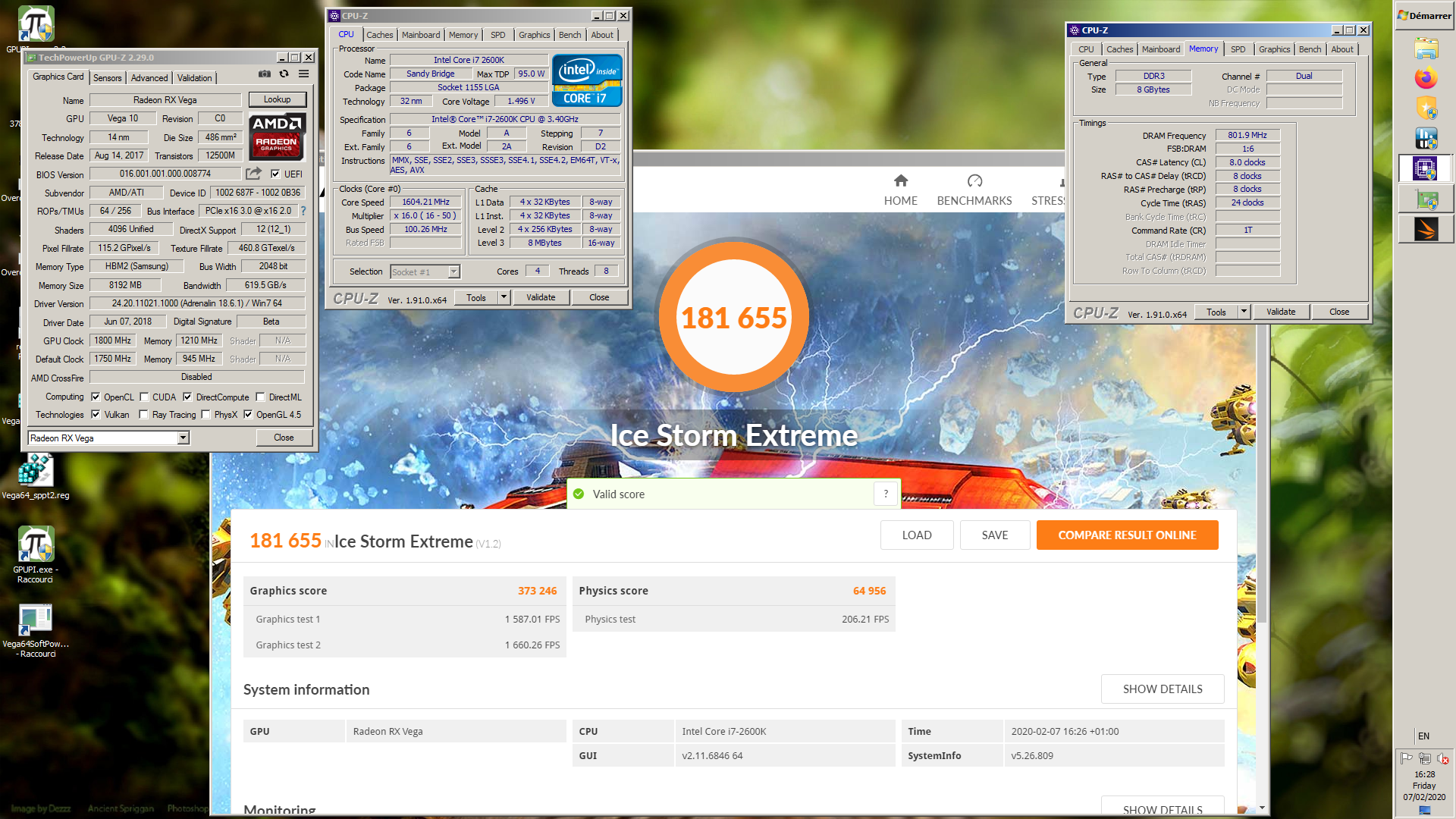The width and height of the screenshot is (1456, 819).
Task: Select the Vega64_sppt2.reg desktop file
Action: (35, 477)
